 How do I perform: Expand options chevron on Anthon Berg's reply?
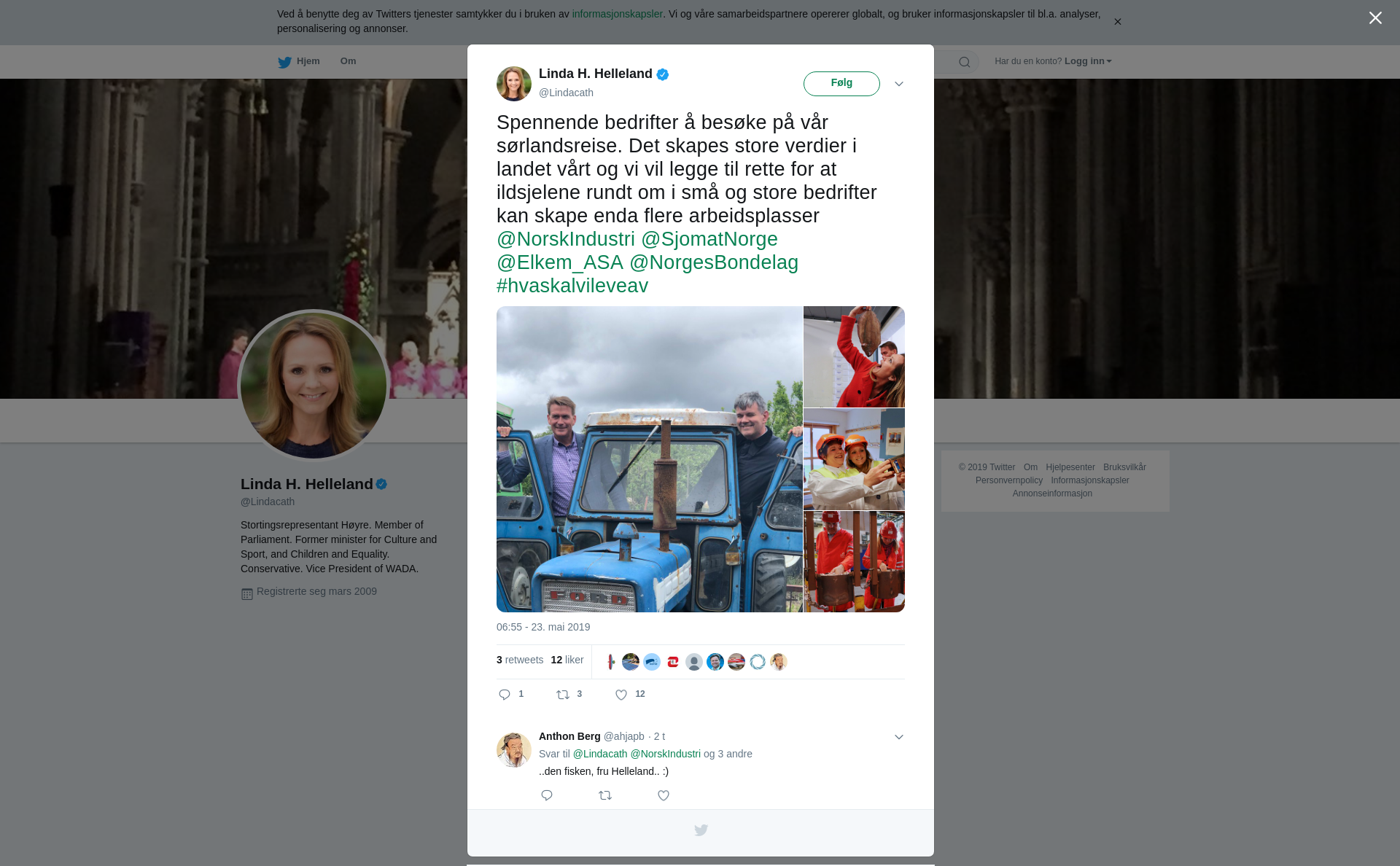pyautogui.click(x=899, y=737)
